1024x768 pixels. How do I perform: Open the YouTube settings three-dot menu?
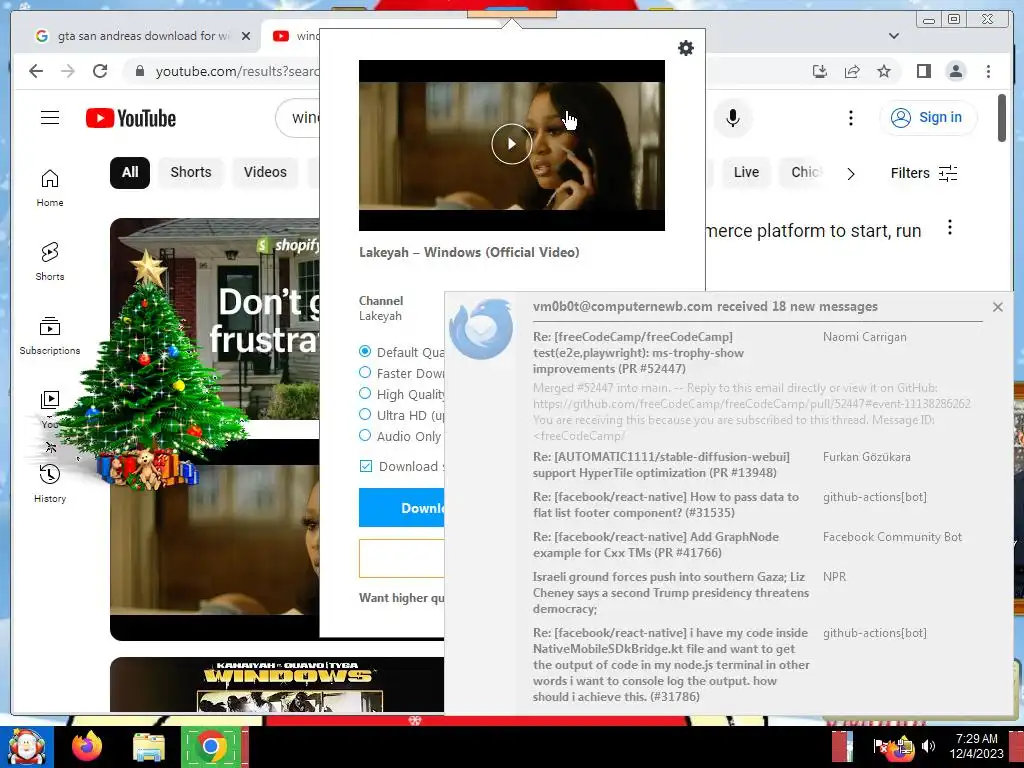click(x=850, y=118)
